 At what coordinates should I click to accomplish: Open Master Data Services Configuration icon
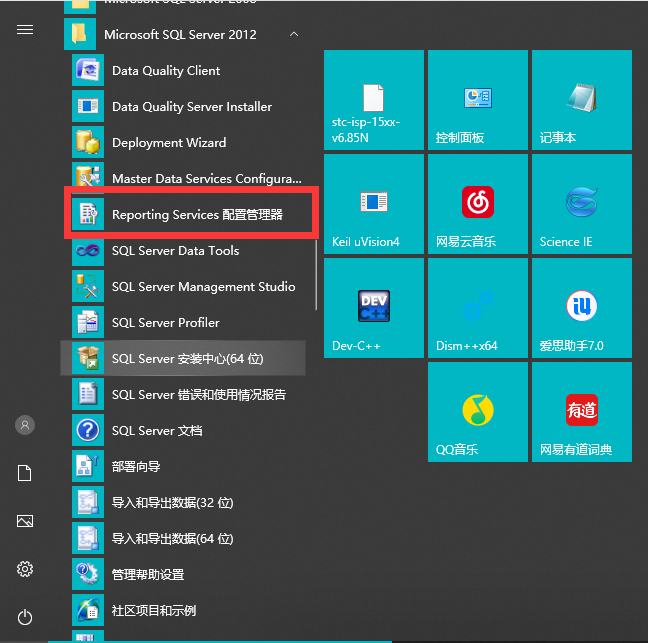88,176
